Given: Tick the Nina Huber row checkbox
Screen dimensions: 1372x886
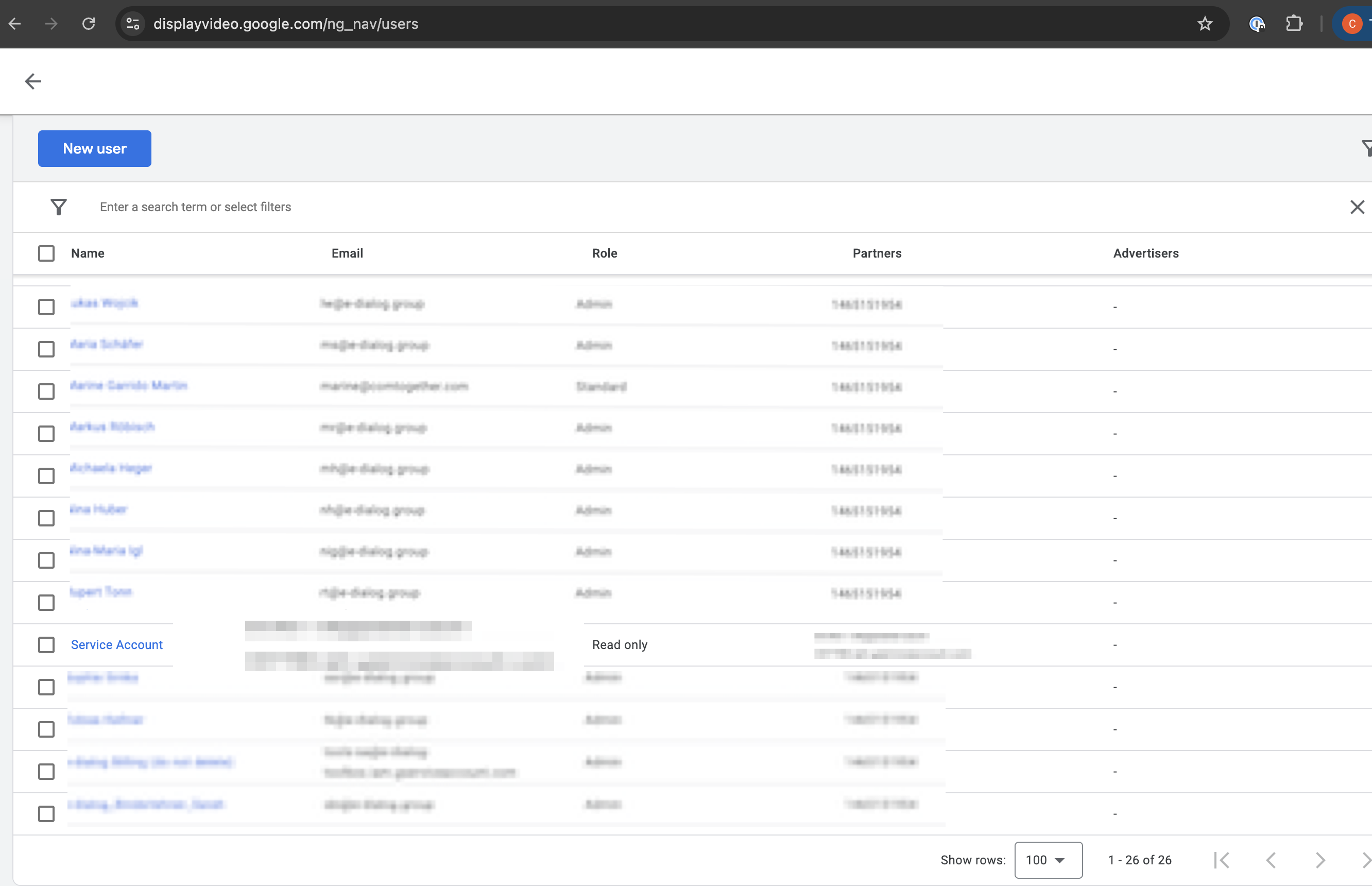Looking at the screenshot, I should (x=46, y=518).
